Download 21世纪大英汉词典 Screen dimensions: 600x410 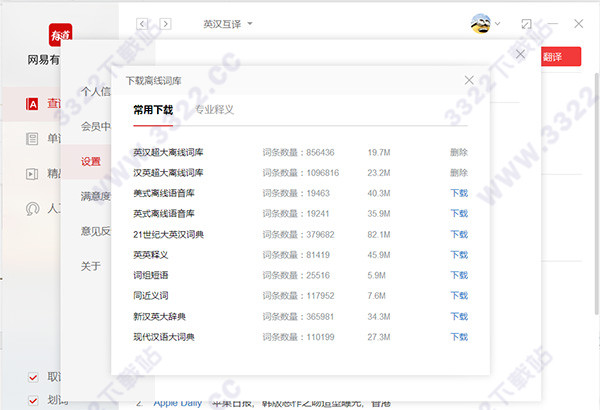point(459,234)
